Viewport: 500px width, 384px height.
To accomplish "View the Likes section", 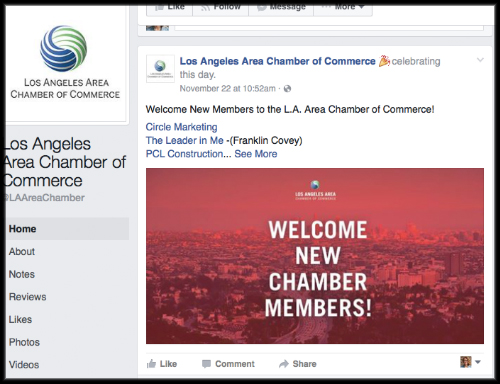I will point(20,319).
